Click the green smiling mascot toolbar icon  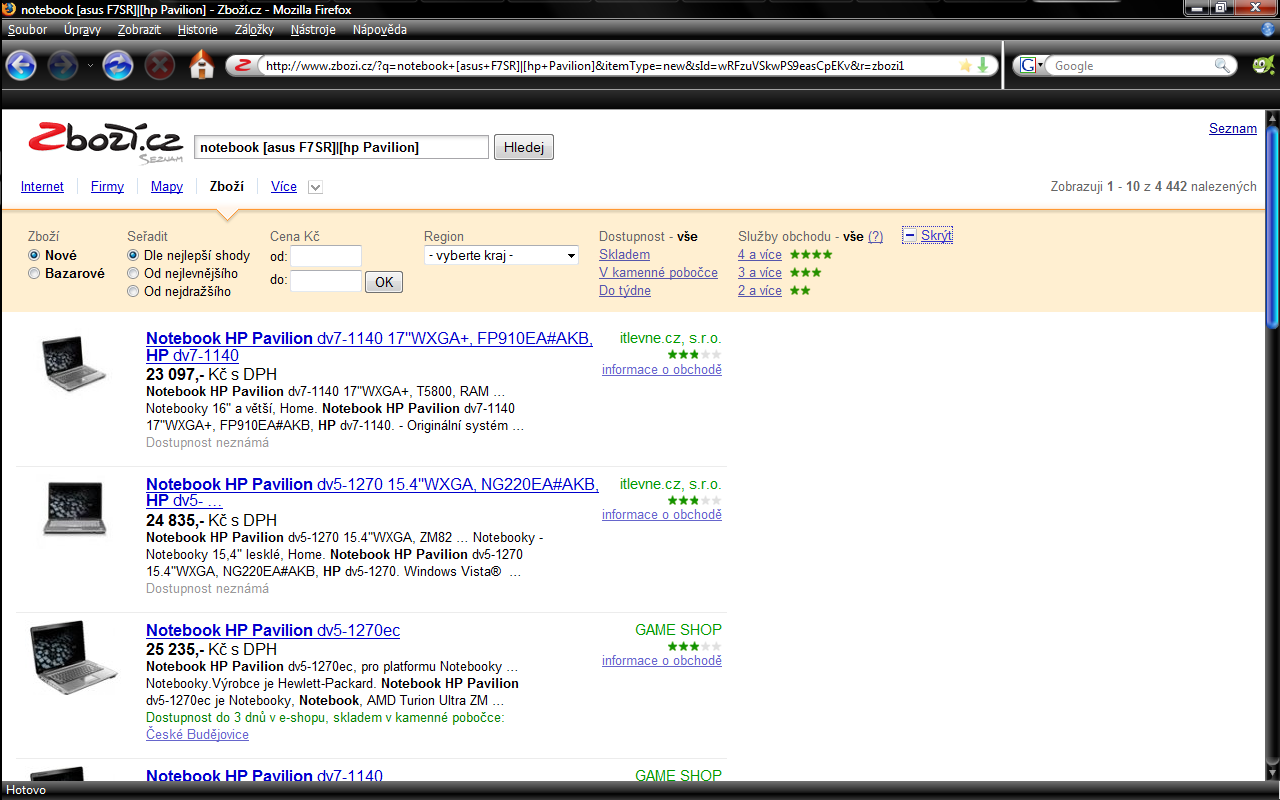(x=1263, y=66)
